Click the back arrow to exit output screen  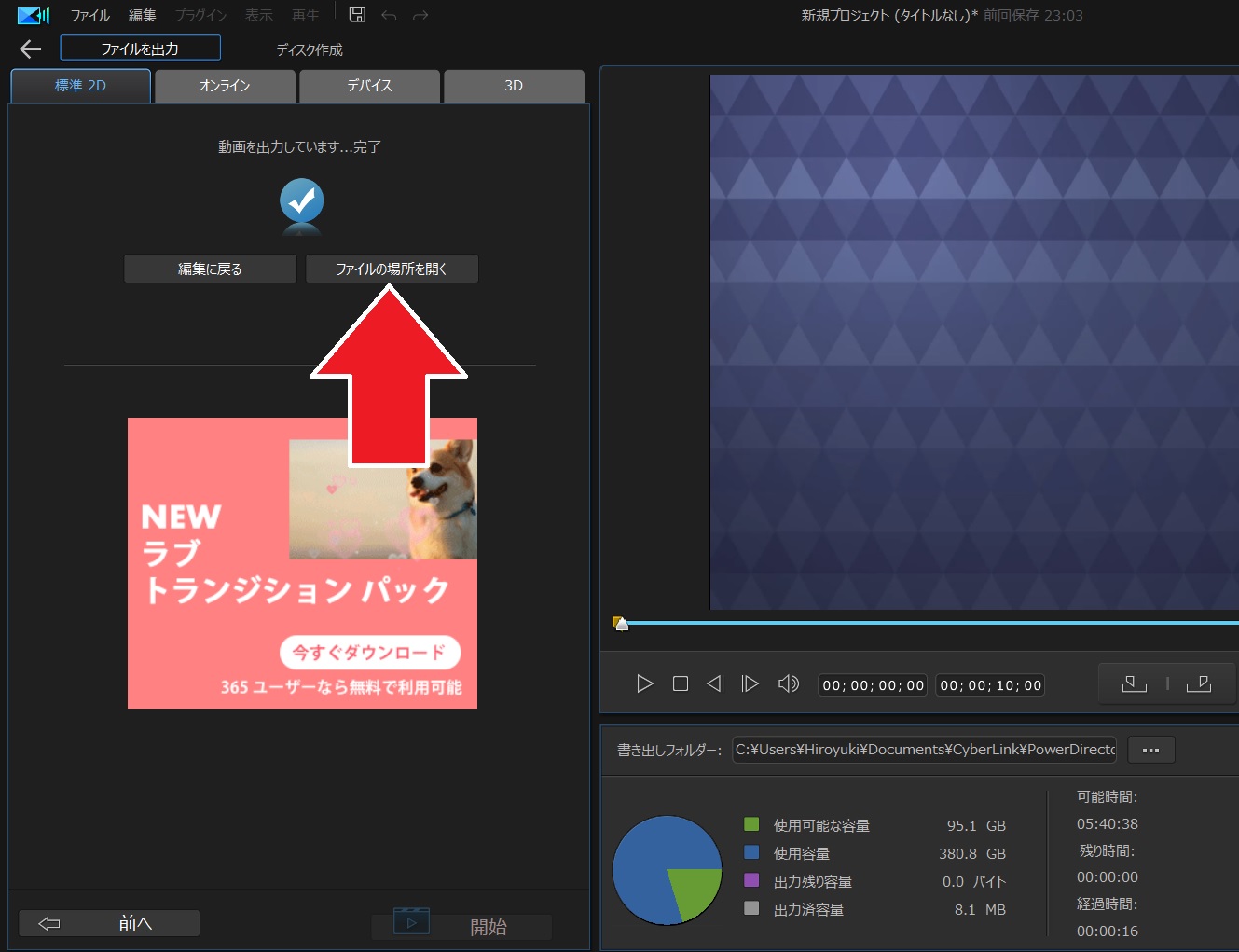30,48
